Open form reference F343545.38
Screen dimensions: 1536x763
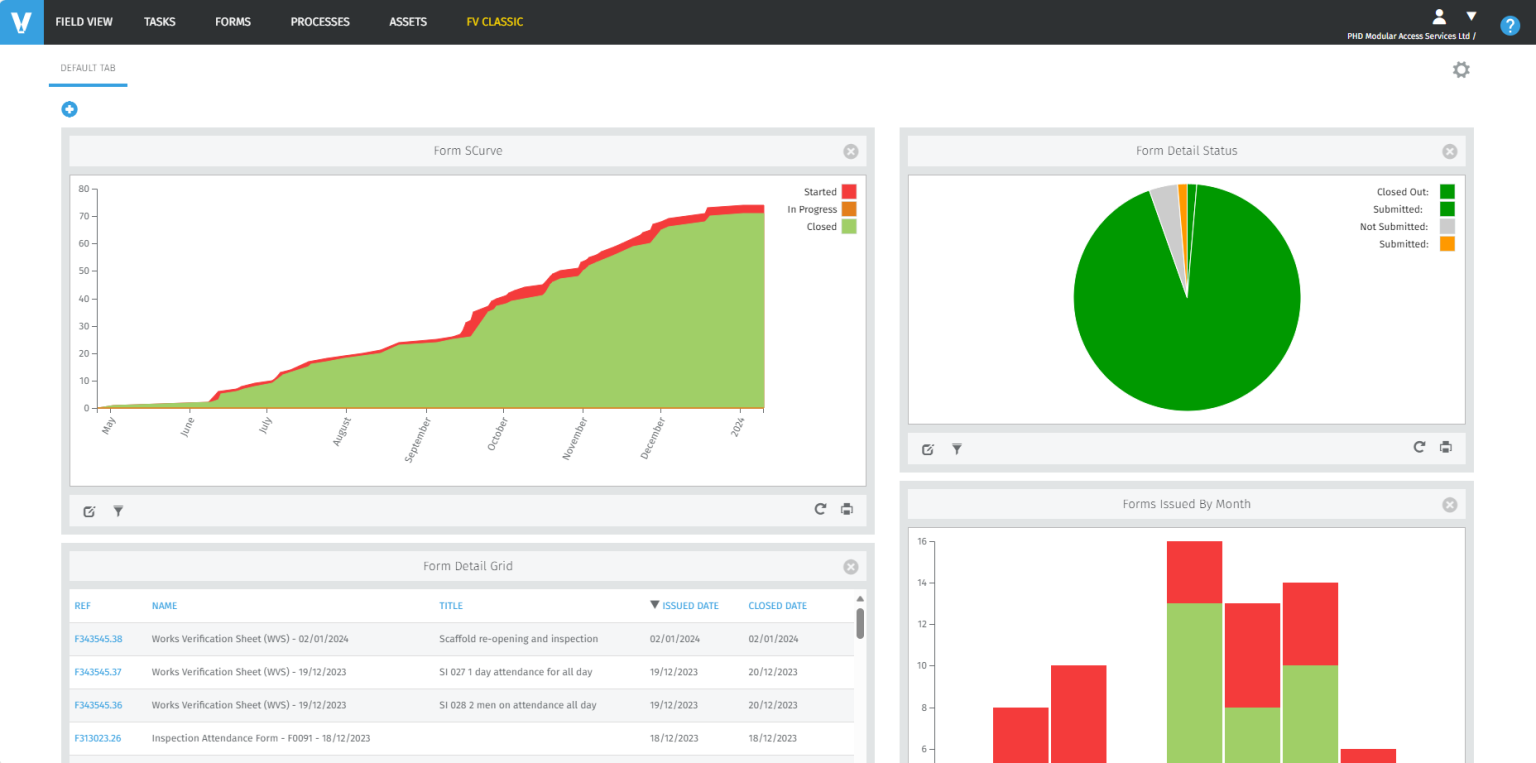[98, 639]
